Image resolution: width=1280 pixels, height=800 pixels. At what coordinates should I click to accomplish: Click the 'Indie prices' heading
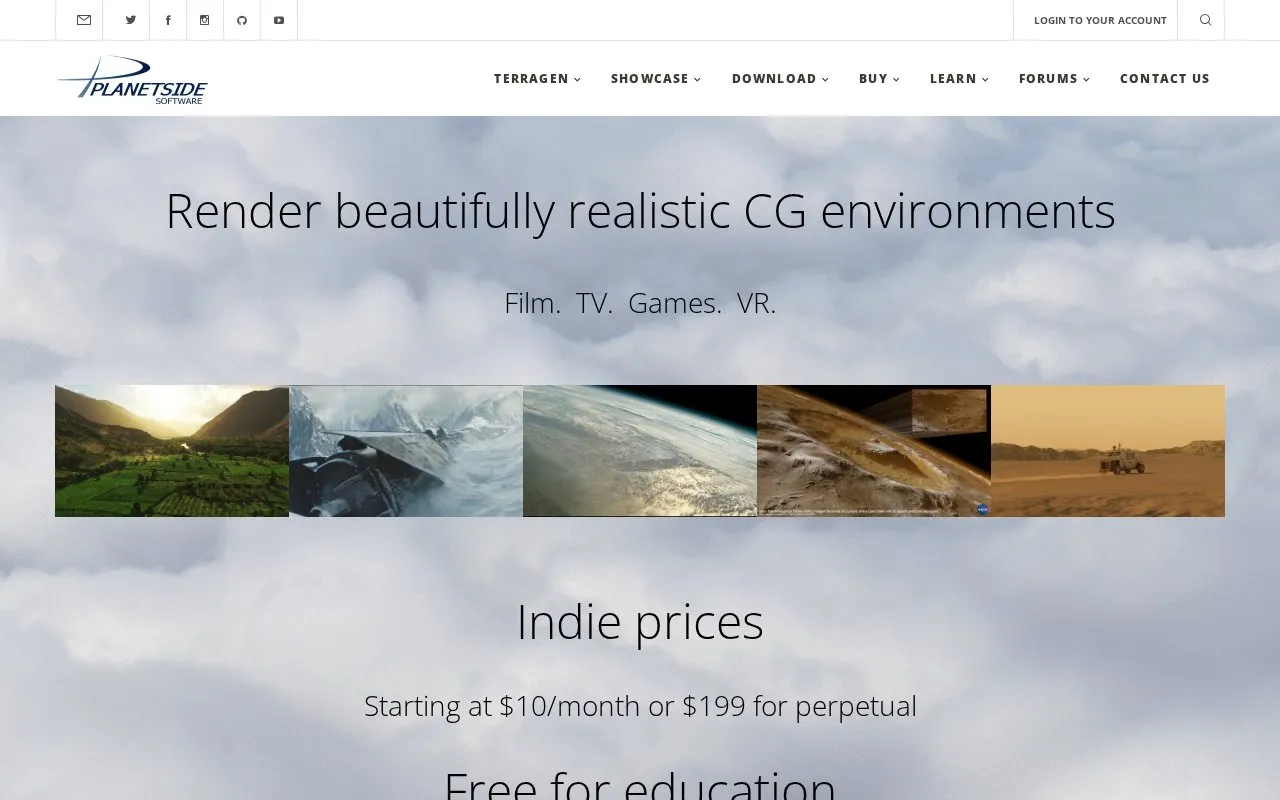point(640,622)
